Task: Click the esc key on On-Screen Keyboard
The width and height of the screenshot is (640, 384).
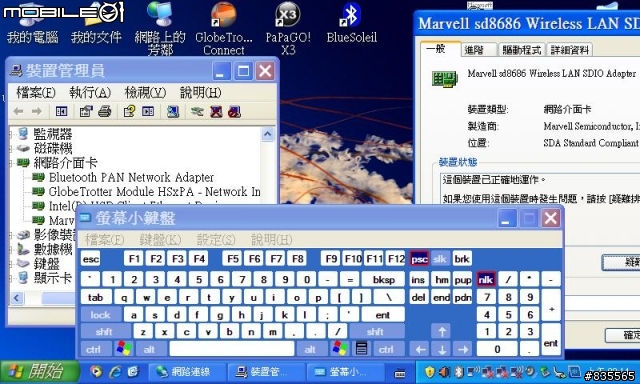Action: (91, 259)
